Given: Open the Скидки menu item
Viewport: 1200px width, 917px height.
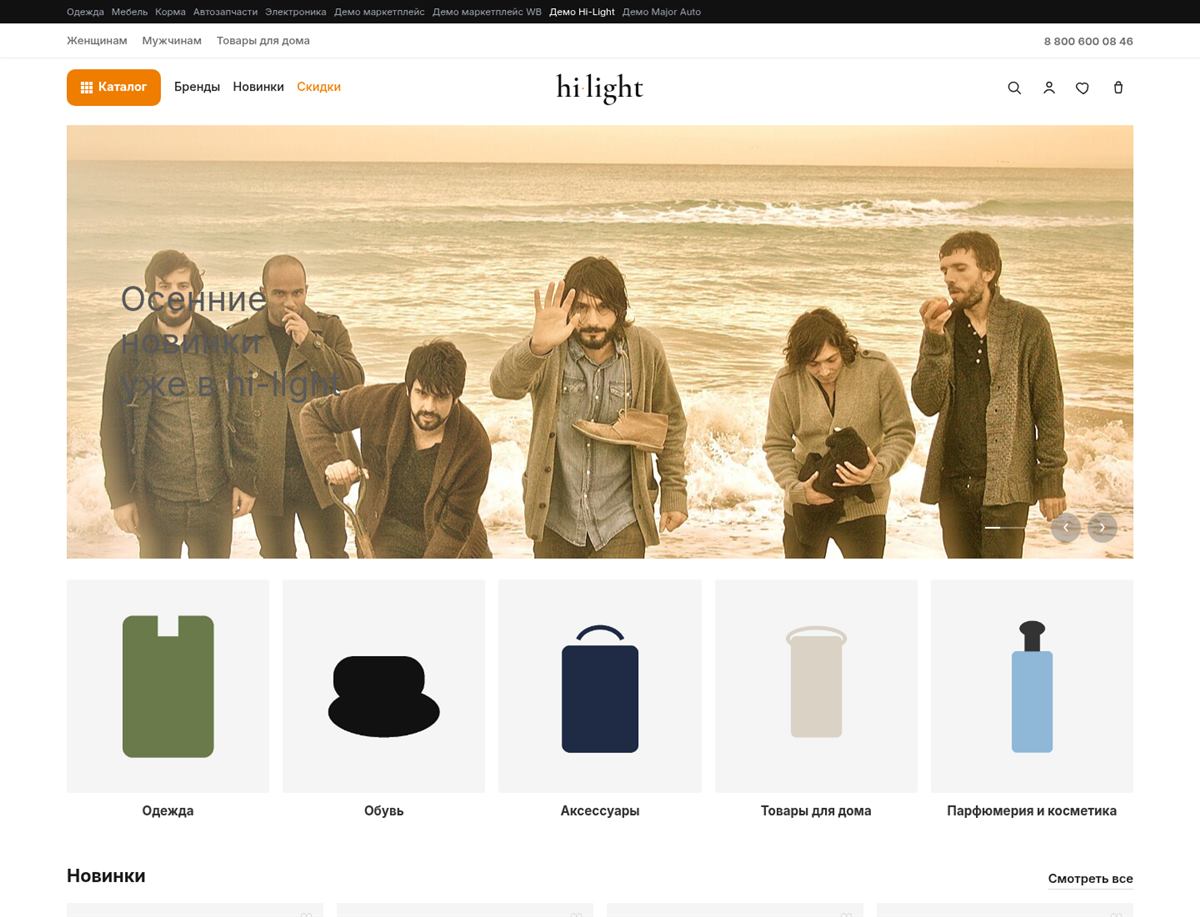Looking at the screenshot, I should 319,87.
